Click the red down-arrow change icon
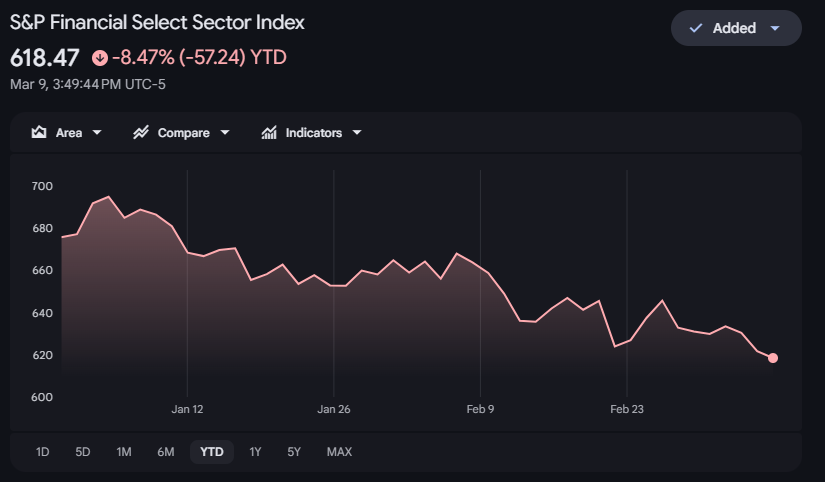 tap(99, 58)
